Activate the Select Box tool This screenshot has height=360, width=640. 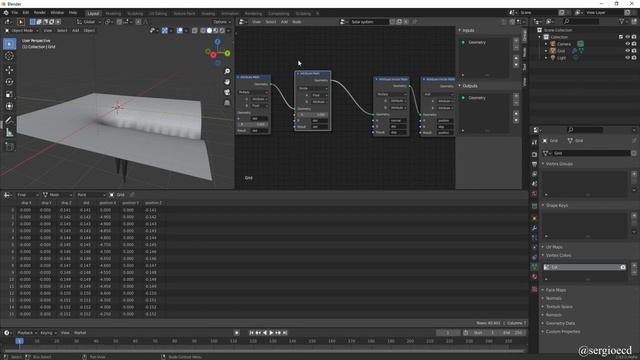coord(9,44)
